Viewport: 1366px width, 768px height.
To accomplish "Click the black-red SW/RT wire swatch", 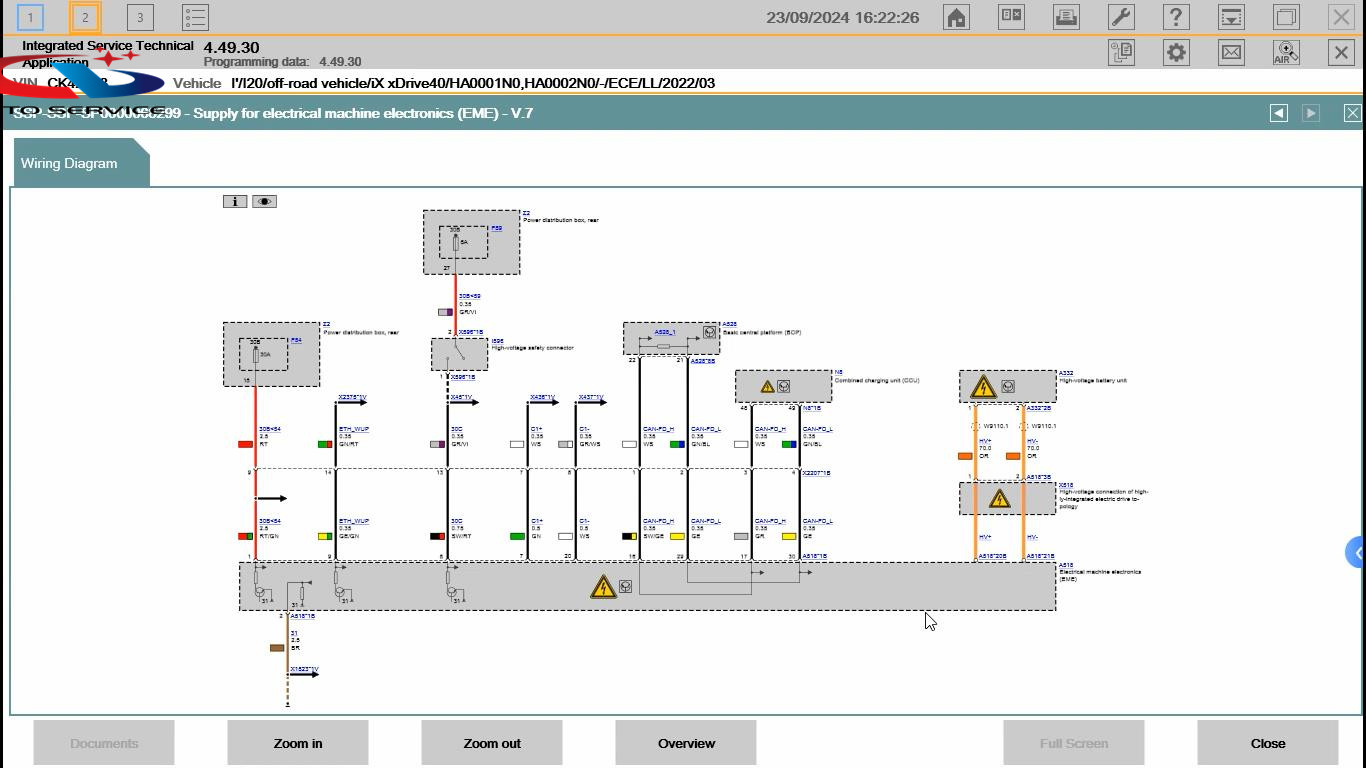I will click(x=437, y=536).
